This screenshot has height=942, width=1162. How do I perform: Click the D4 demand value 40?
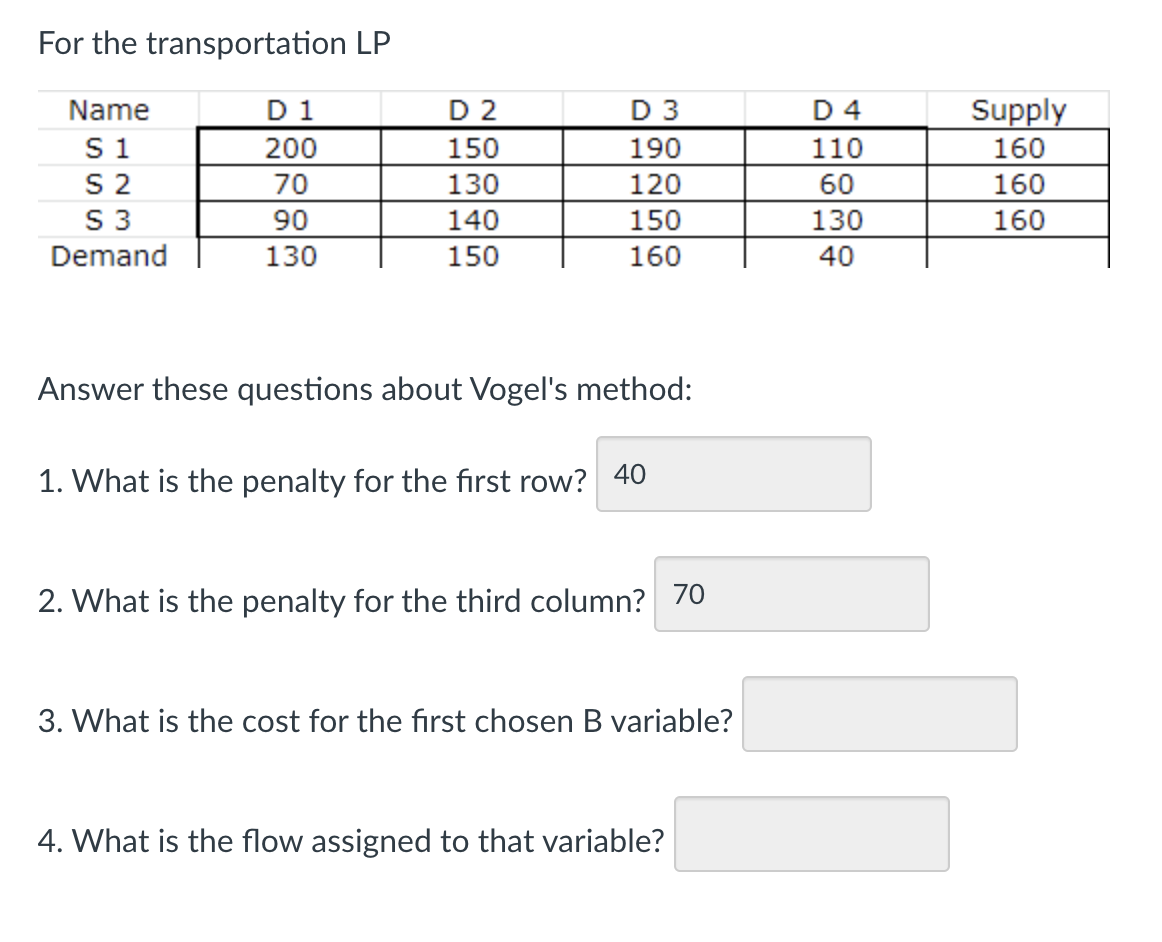tap(837, 256)
